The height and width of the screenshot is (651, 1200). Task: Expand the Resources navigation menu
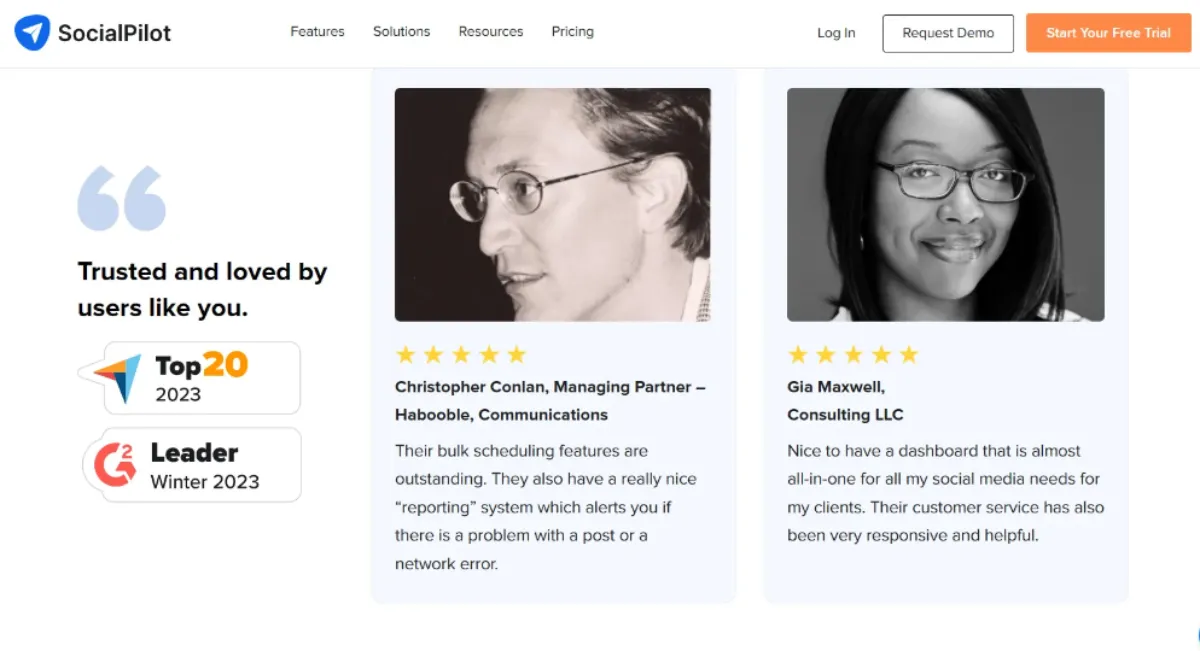(490, 32)
